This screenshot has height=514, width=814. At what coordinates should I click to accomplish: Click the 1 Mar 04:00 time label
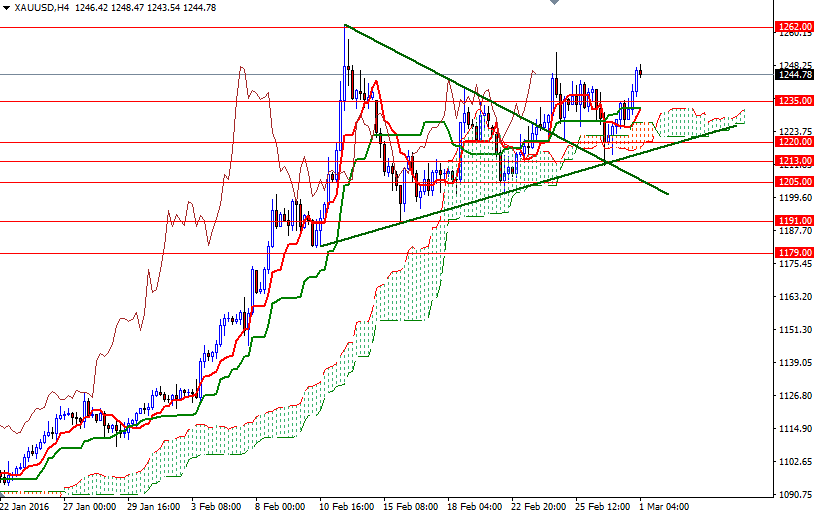click(664, 507)
